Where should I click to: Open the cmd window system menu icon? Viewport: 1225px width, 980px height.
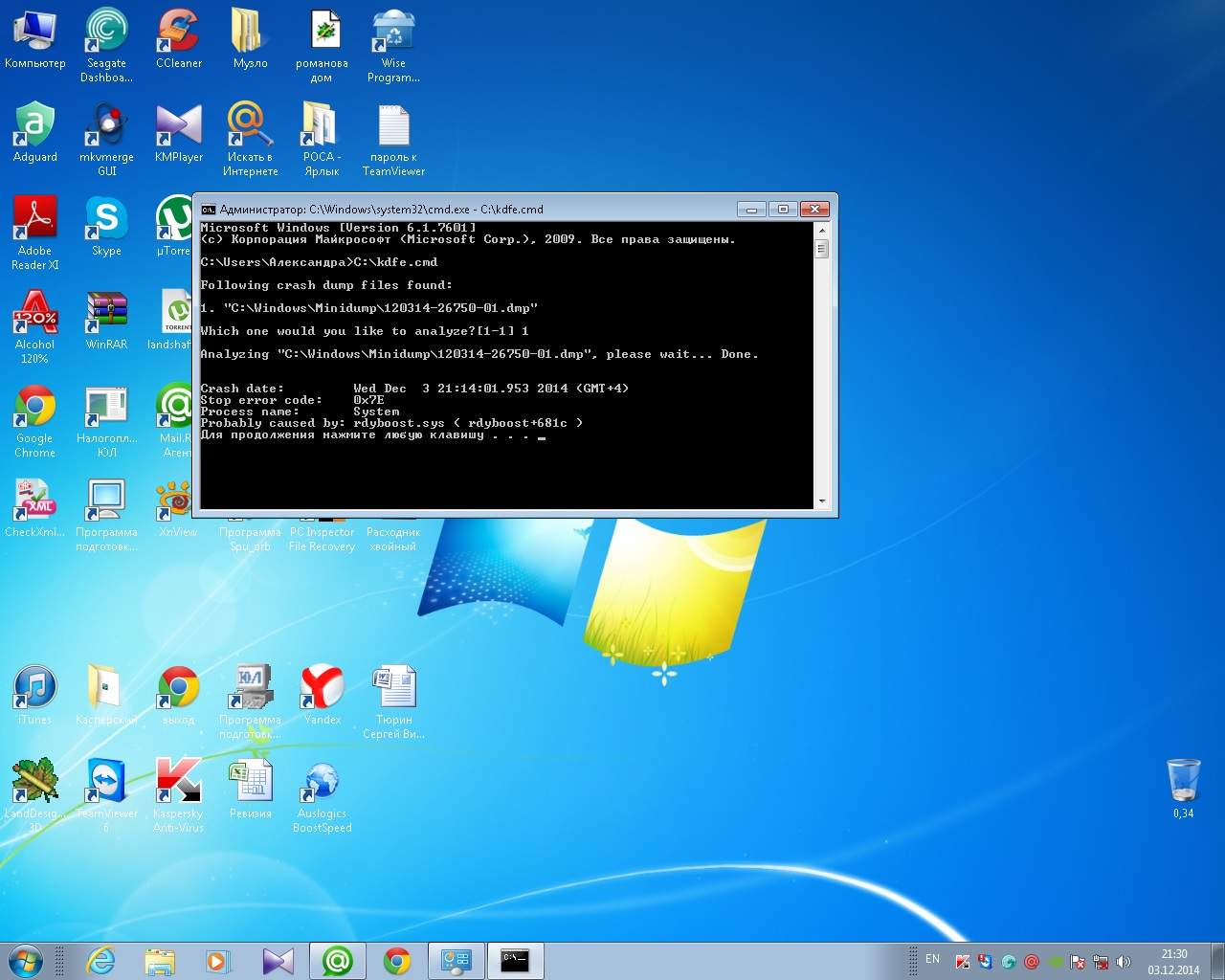click(x=208, y=210)
